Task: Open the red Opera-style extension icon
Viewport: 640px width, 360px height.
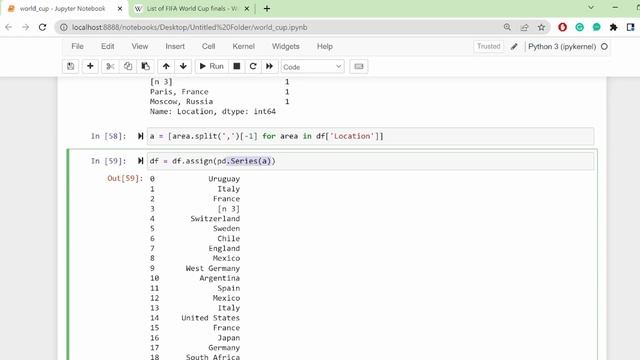Action: pos(562,27)
